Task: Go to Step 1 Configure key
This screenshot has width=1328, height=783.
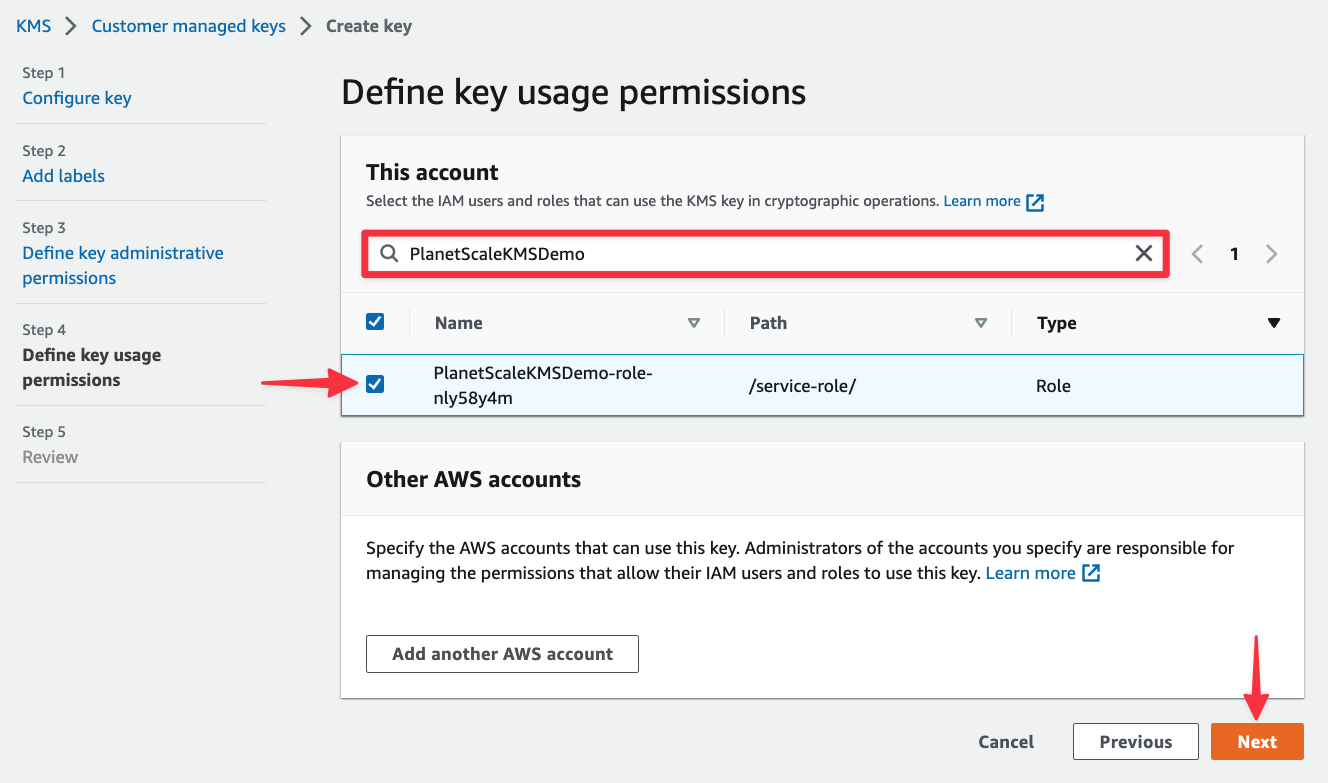Action: pyautogui.click(x=77, y=98)
